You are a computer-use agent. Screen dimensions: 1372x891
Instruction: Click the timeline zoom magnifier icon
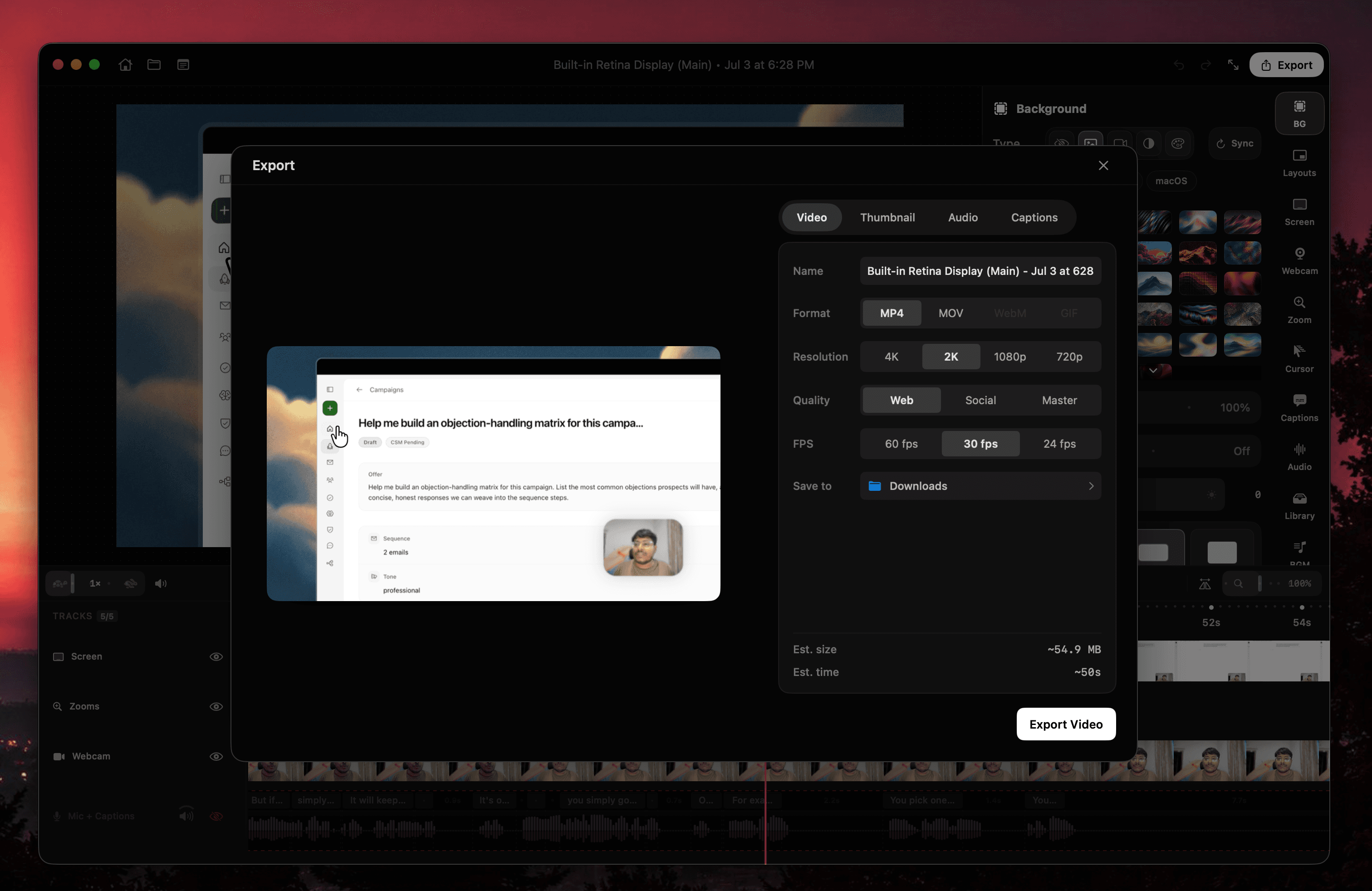(x=1238, y=584)
